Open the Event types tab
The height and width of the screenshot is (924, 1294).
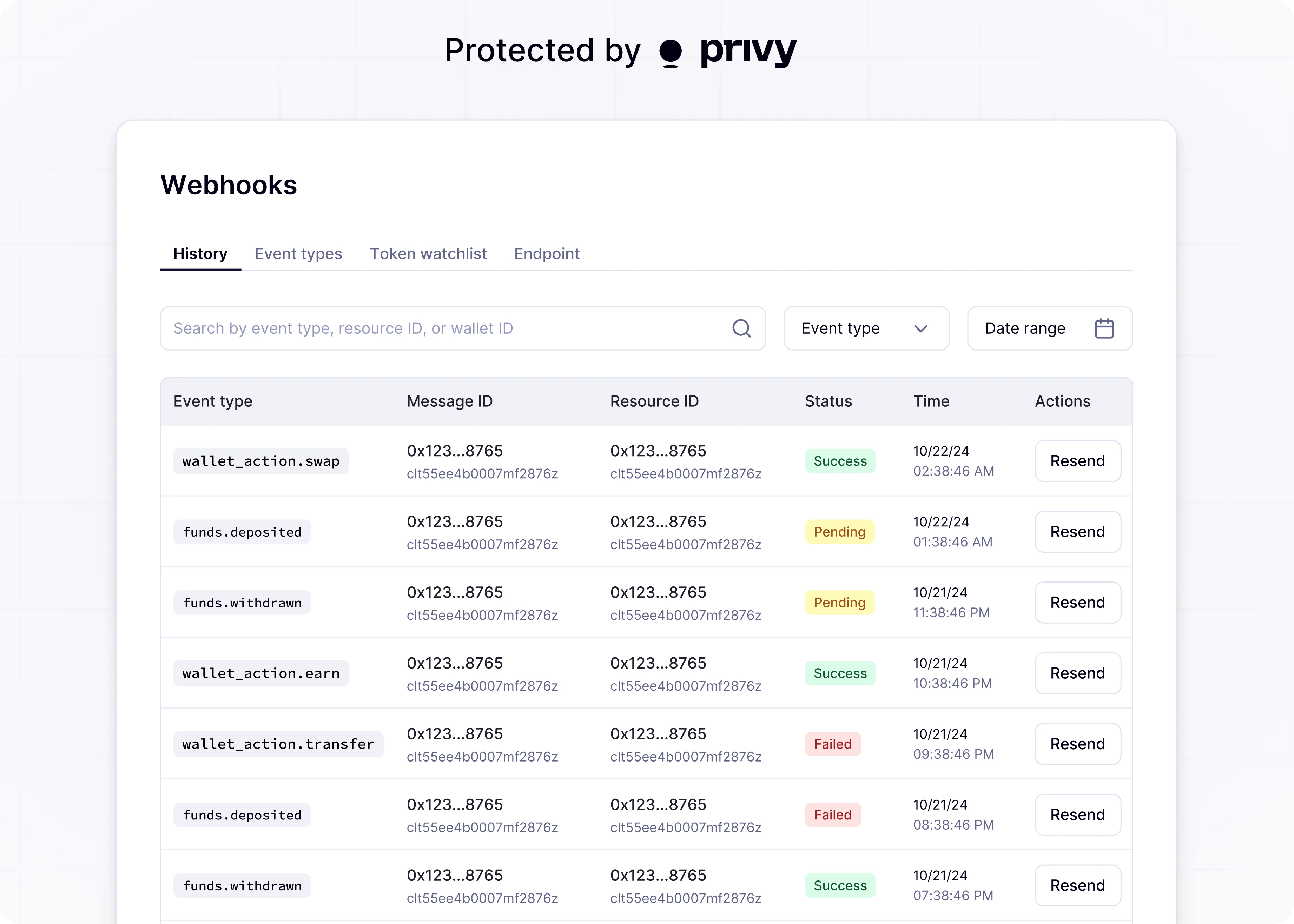click(x=298, y=254)
